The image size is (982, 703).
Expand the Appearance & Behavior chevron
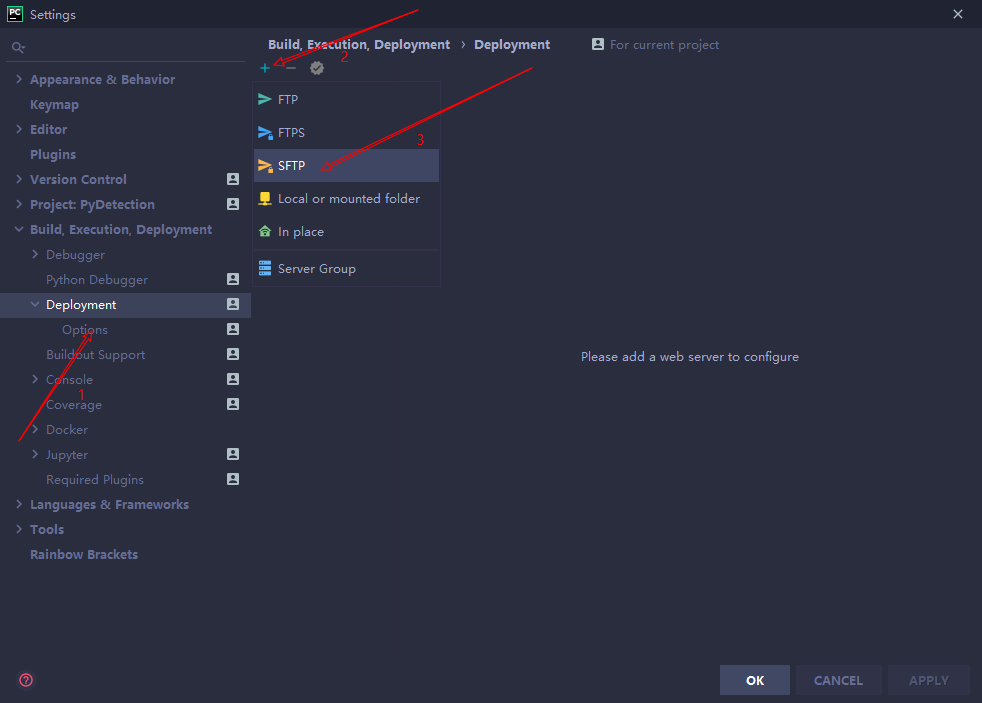(x=19, y=79)
